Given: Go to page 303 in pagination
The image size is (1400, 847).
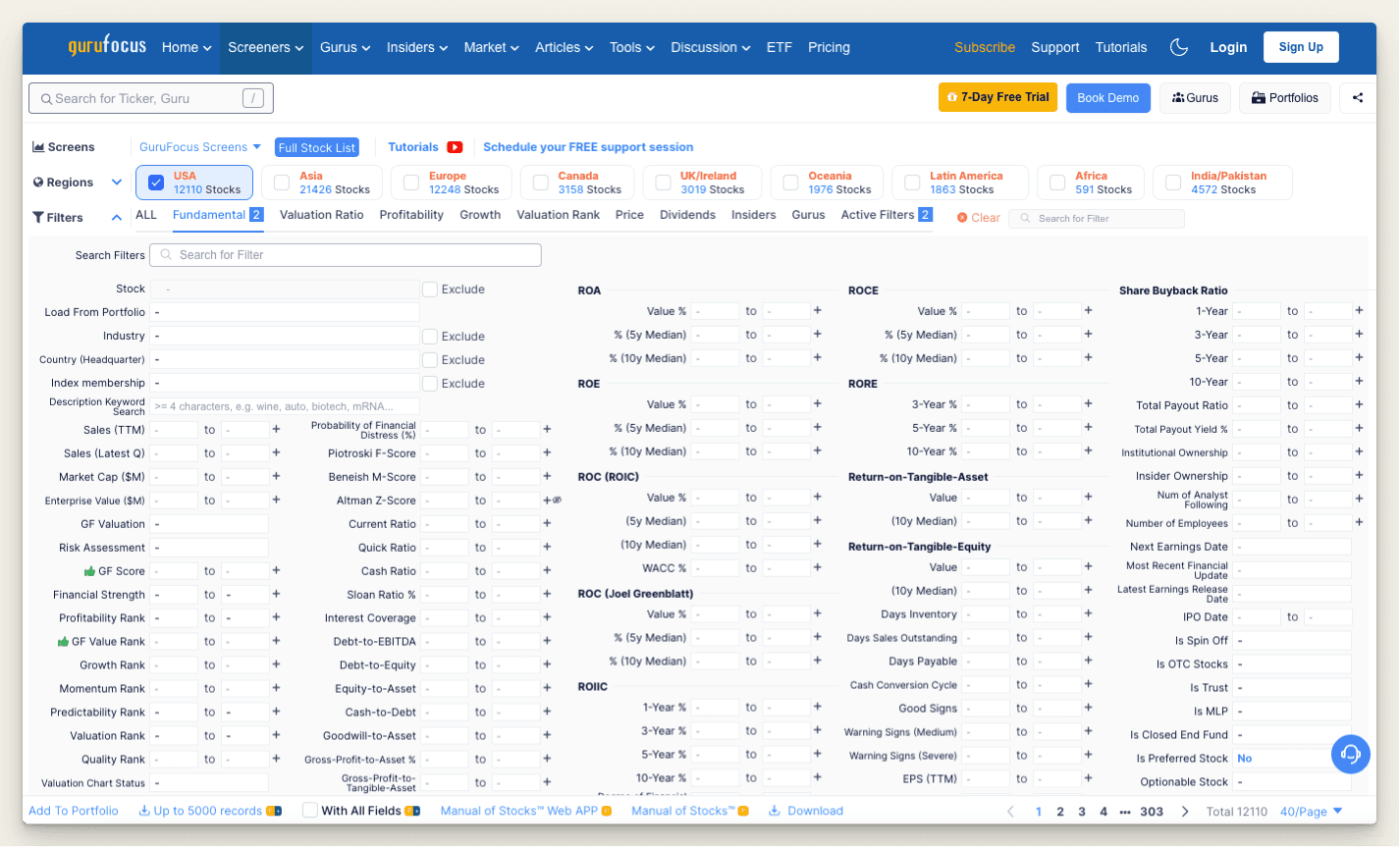Looking at the screenshot, I should click(1152, 812).
